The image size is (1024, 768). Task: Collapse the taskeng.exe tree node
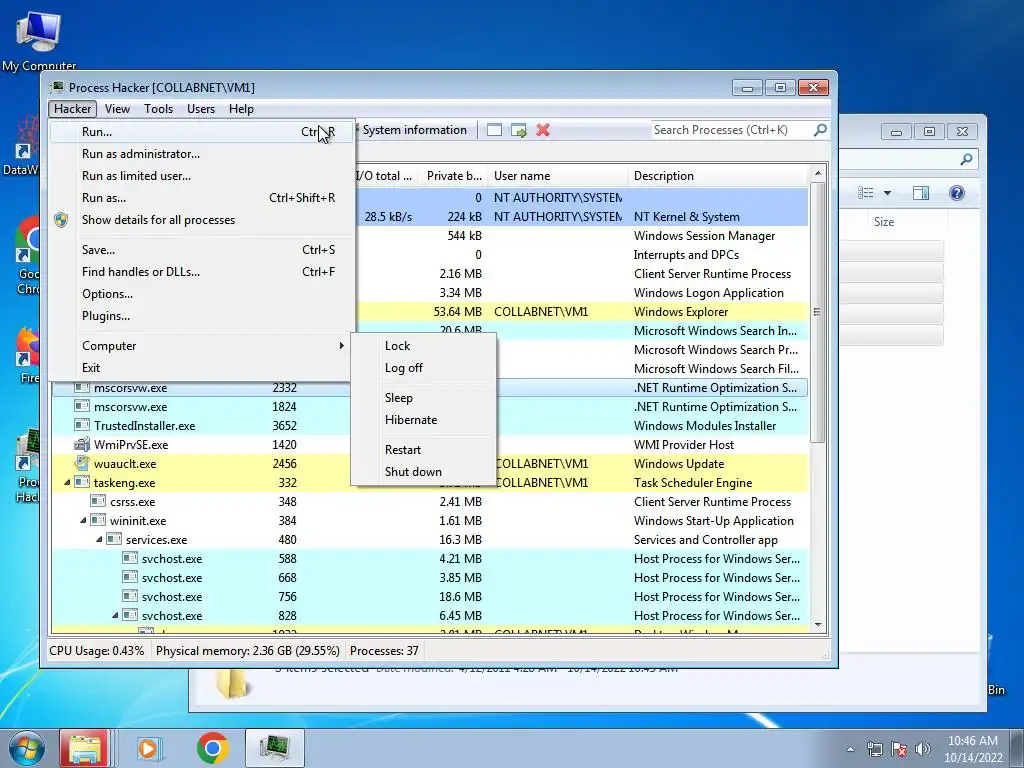[x=67, y=483]
